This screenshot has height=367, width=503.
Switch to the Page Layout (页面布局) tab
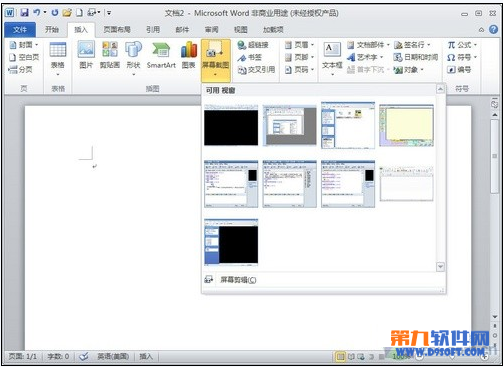117,30
